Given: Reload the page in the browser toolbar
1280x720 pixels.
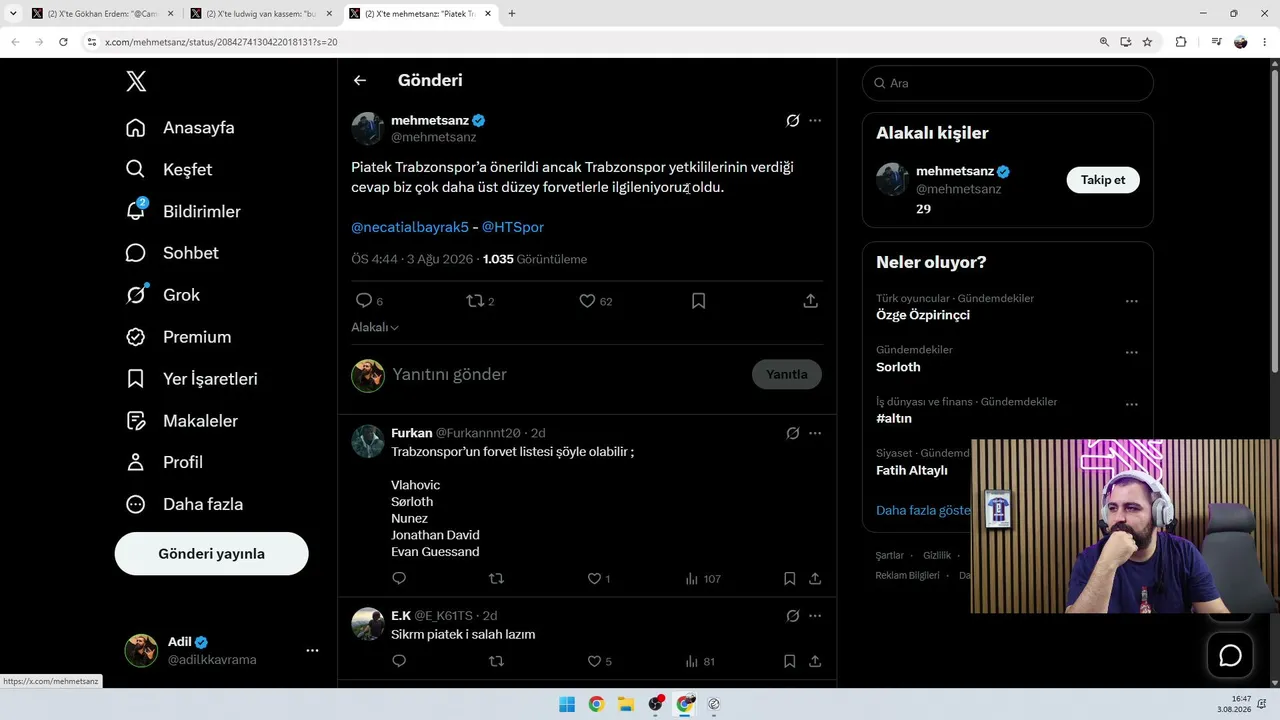Looking at the screenshot, I should click(x=63, y=42).
